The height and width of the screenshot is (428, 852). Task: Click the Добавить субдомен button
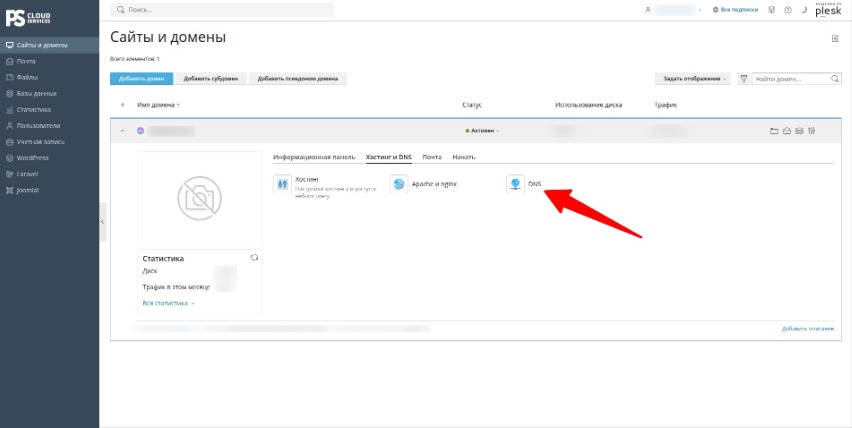pyautogui.click(x=211, y=79)
